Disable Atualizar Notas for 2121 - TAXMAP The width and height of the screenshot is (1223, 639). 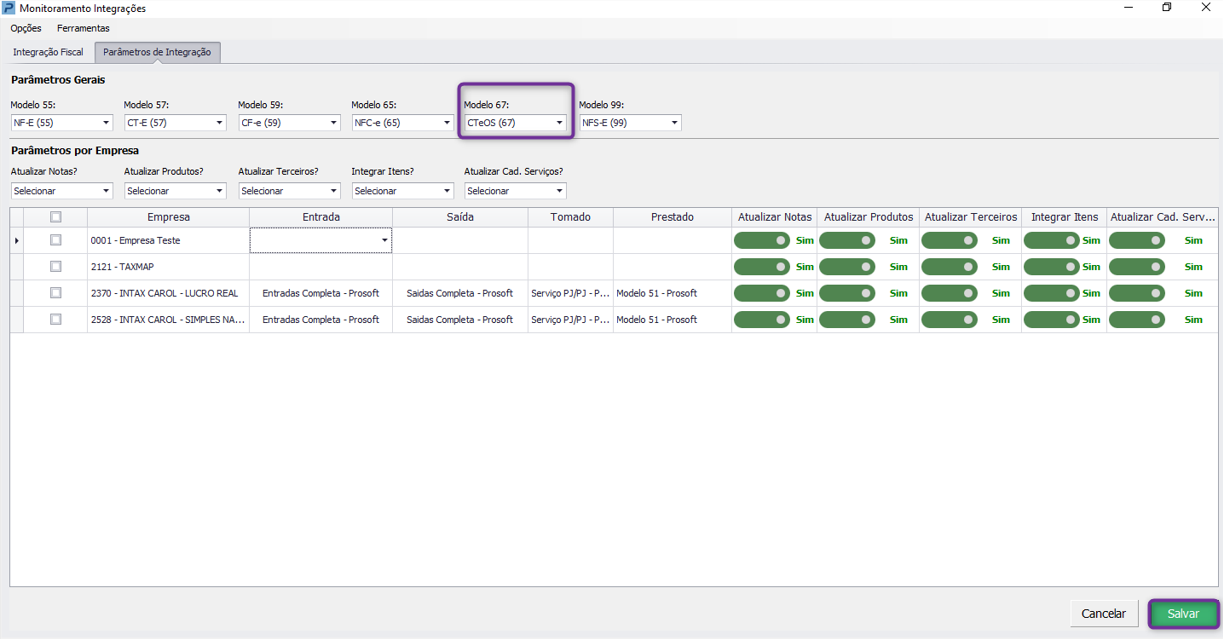click(762, 267)
